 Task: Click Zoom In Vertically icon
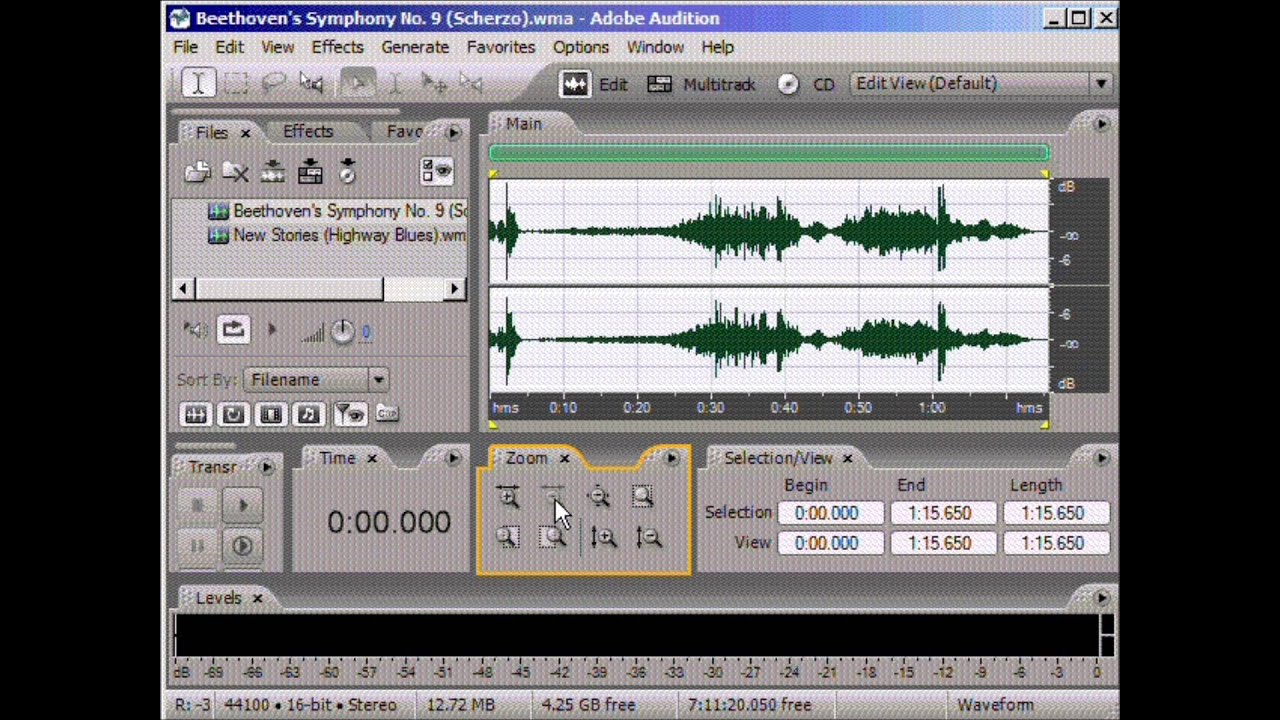tap(603, 538)
